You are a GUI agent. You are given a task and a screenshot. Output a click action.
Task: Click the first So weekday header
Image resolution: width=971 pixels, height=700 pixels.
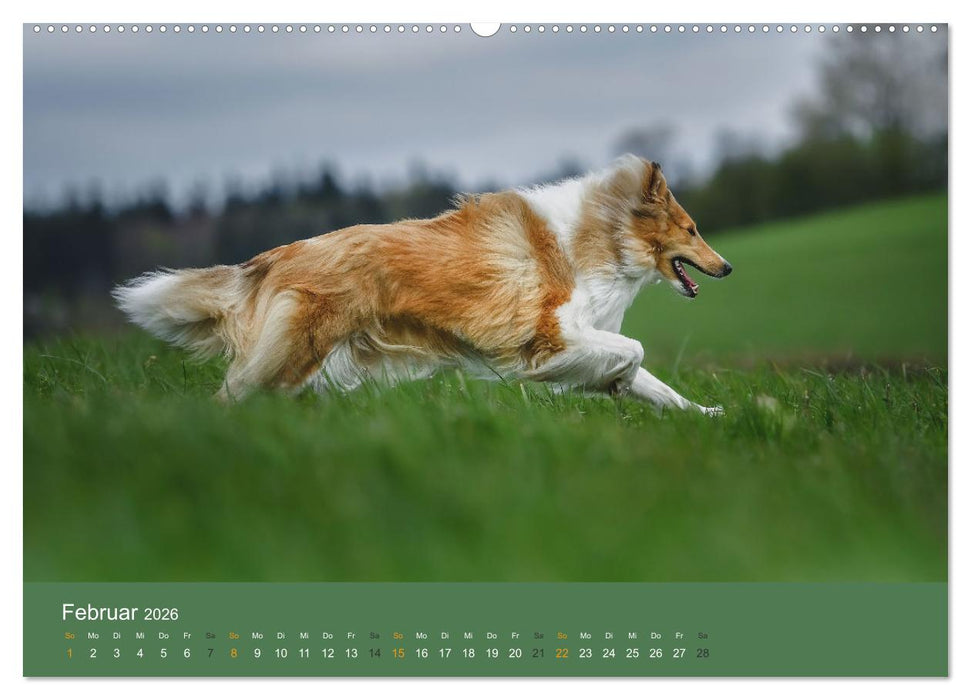(x=68, y=636)
